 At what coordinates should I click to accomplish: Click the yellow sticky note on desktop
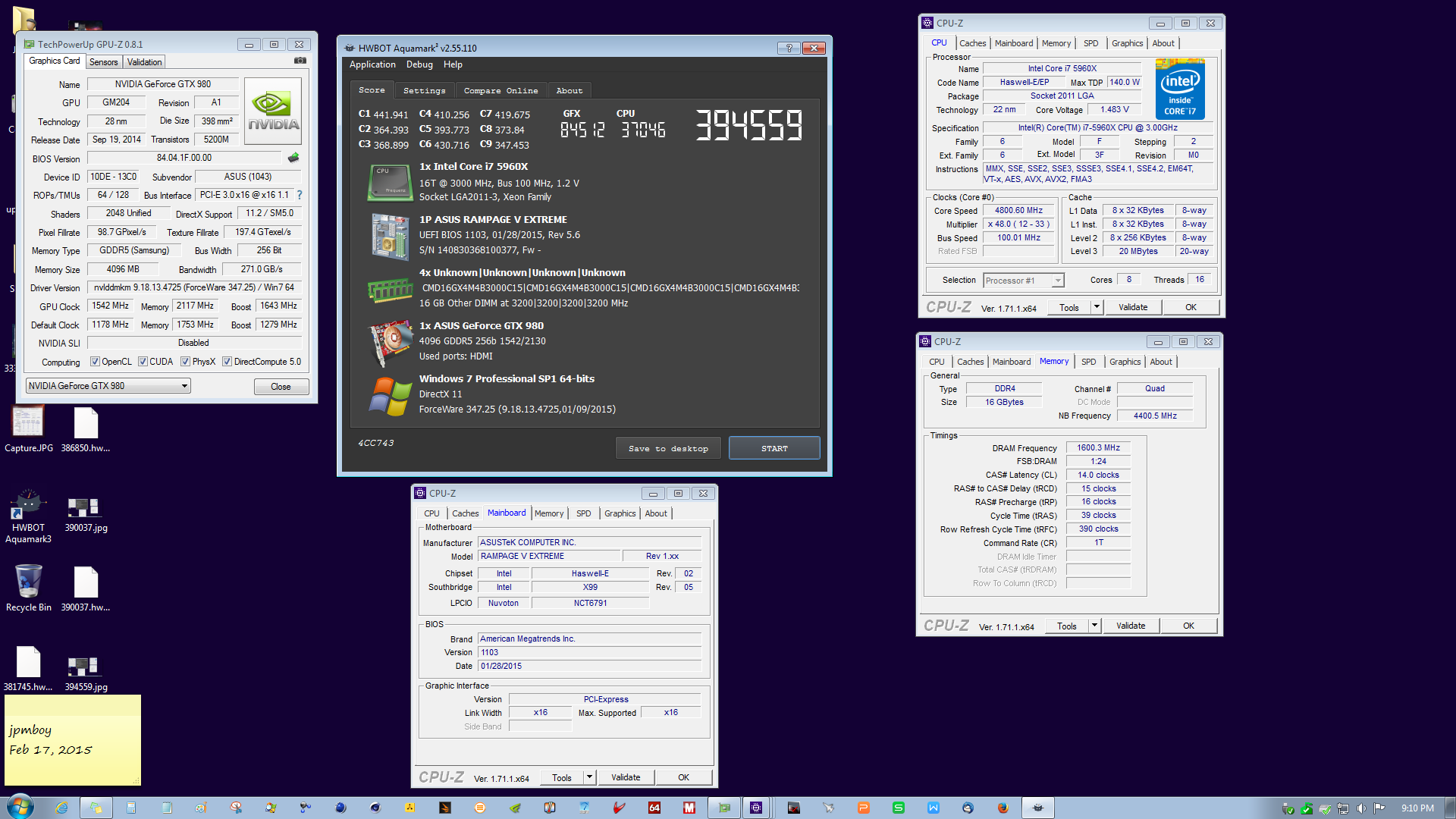(73, 740)
